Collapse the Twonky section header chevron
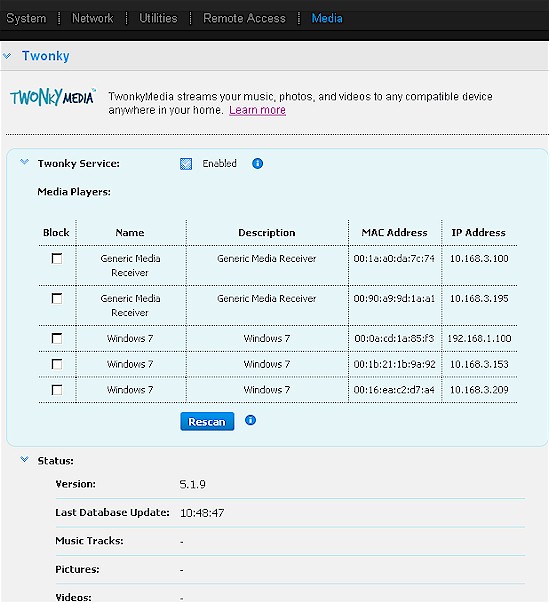Viewport: 550px width, 604px height. 7,56
